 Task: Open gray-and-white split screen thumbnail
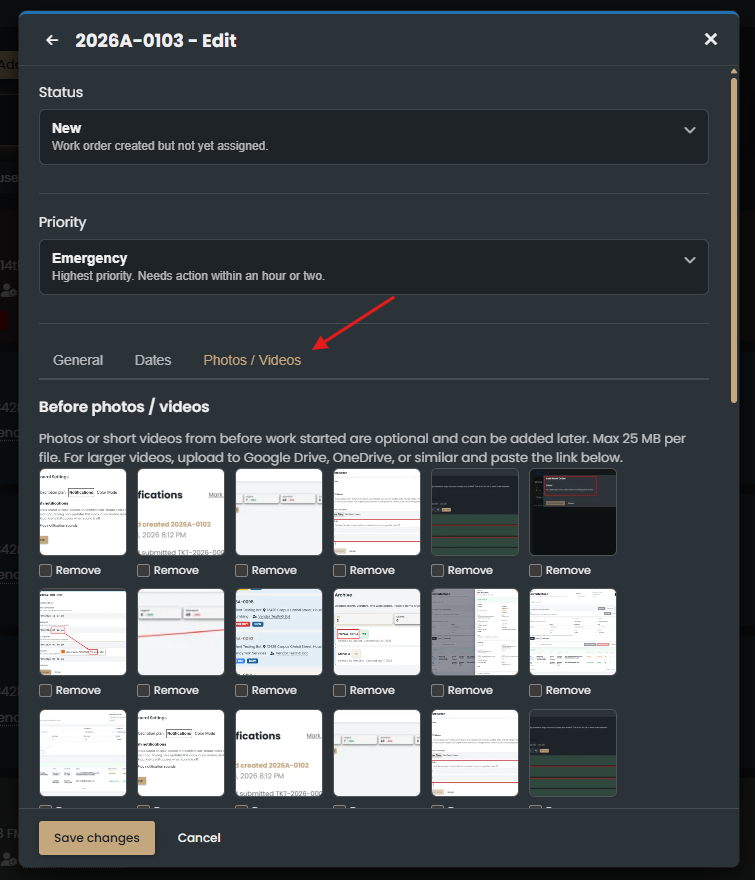(x=475, y=632)
